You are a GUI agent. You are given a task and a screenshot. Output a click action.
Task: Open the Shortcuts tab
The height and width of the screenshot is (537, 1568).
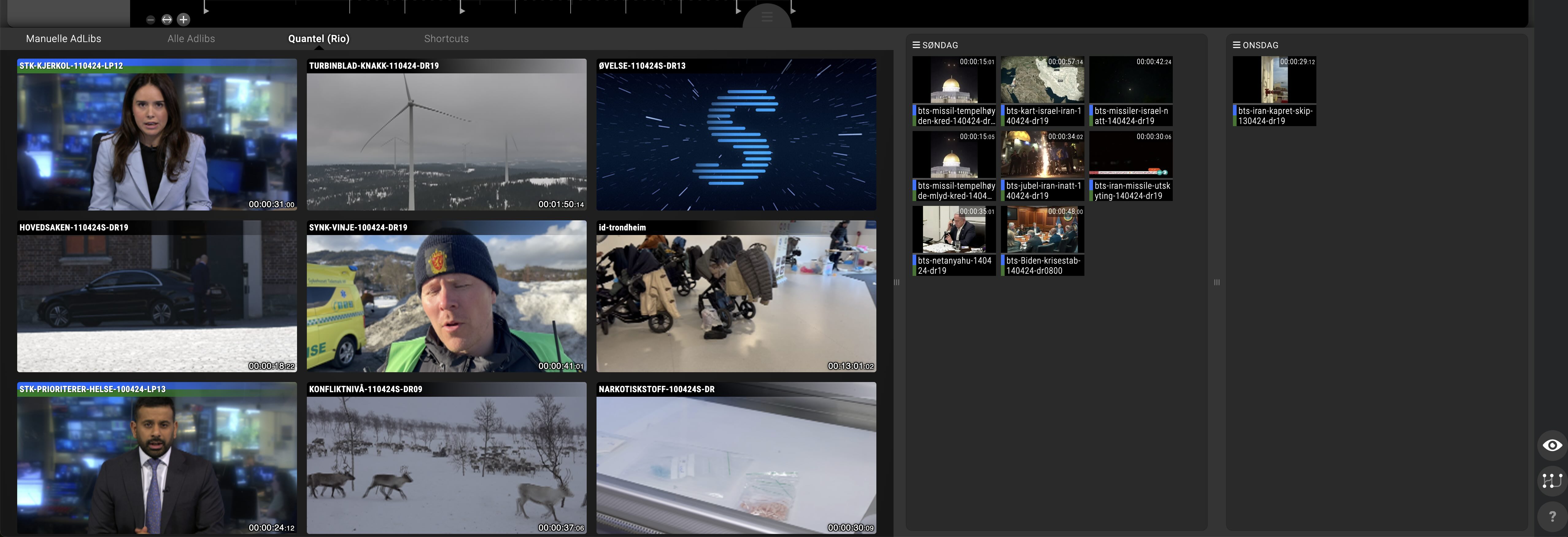446,38
